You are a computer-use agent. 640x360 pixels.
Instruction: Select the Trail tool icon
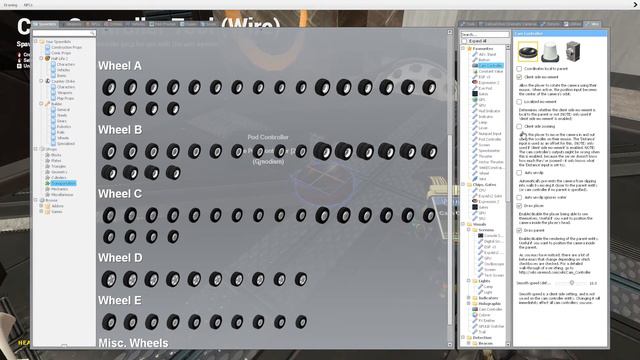(x=475, y=332)
